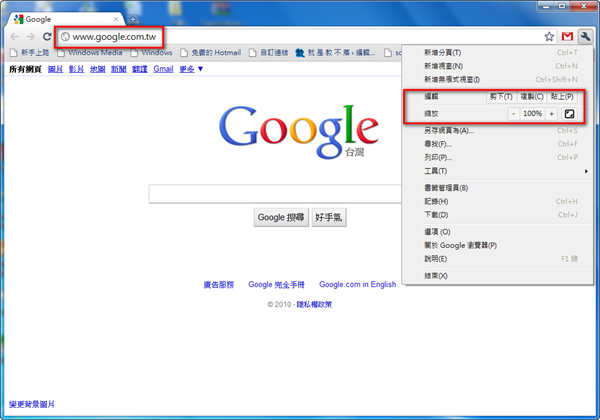The height and width of the screenshot is (420, 600).
Task: Select 結束(X) exit menu item
Action: 498,276
